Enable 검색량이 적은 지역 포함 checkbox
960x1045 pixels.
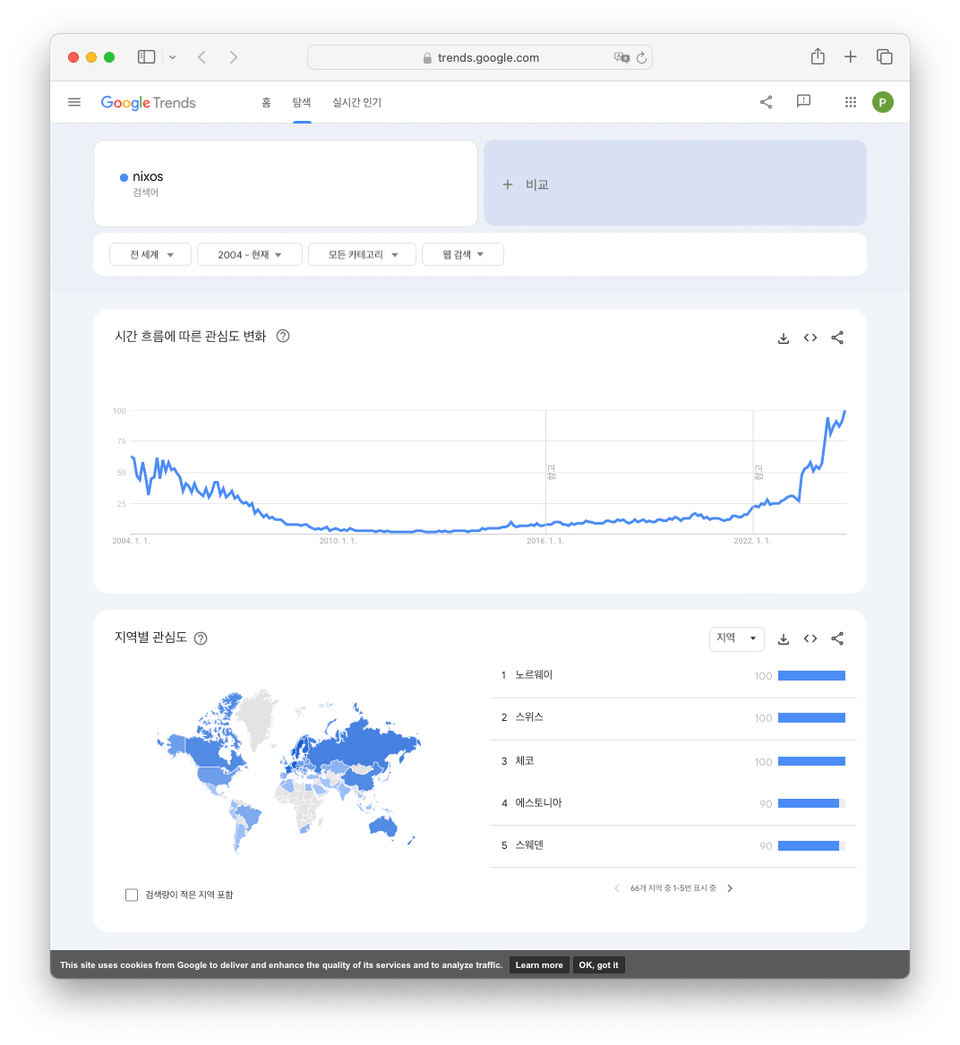point(131,894)
